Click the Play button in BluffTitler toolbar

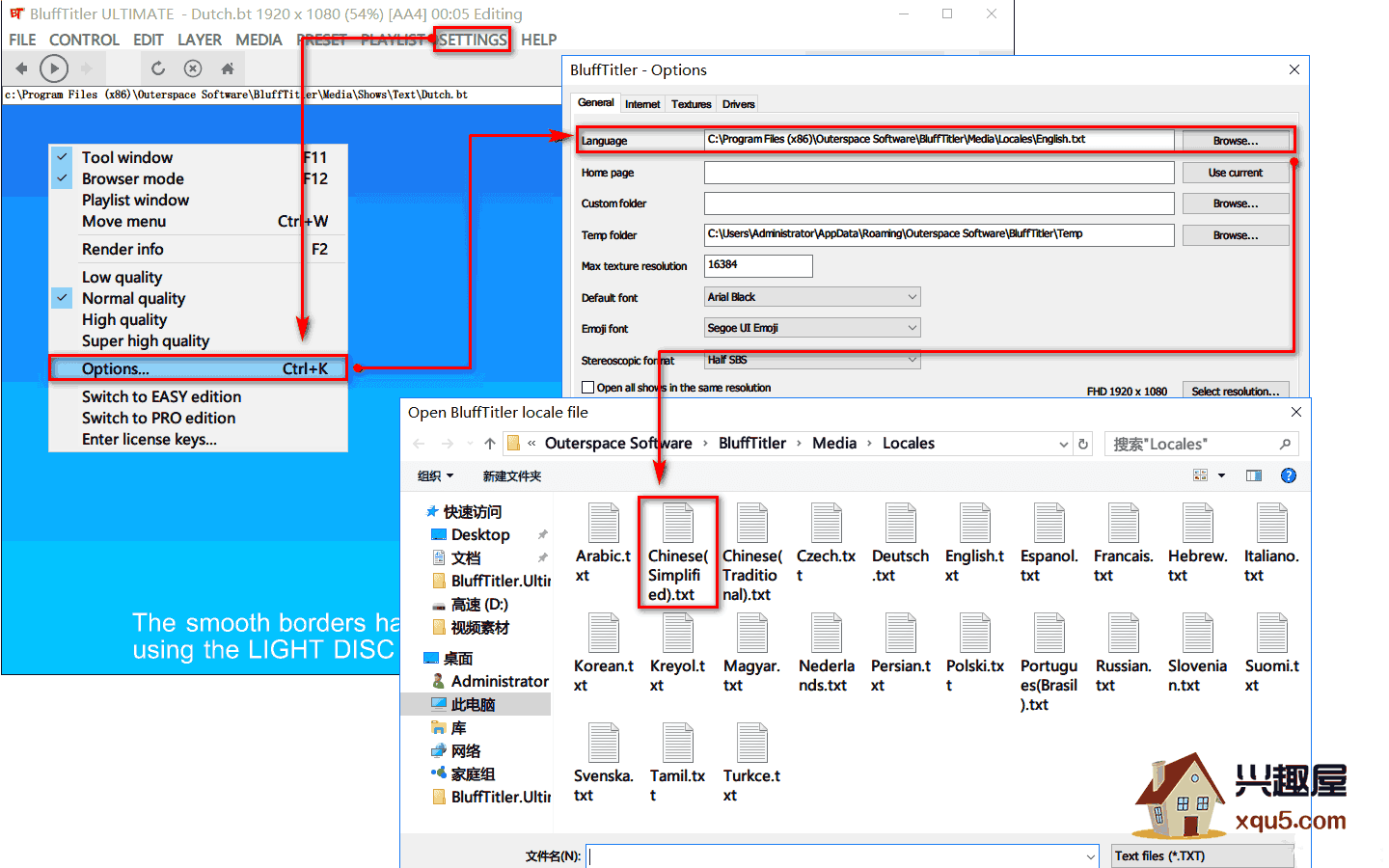54,68
